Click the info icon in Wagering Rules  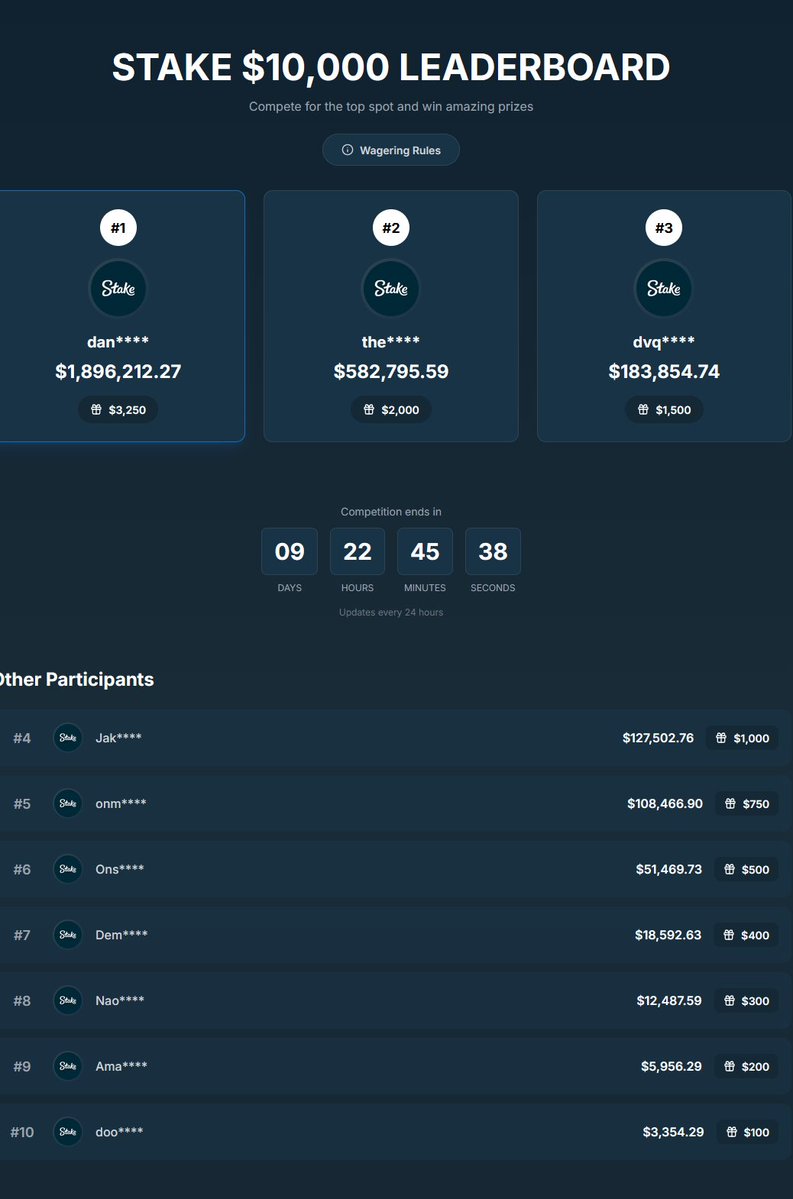347,150
